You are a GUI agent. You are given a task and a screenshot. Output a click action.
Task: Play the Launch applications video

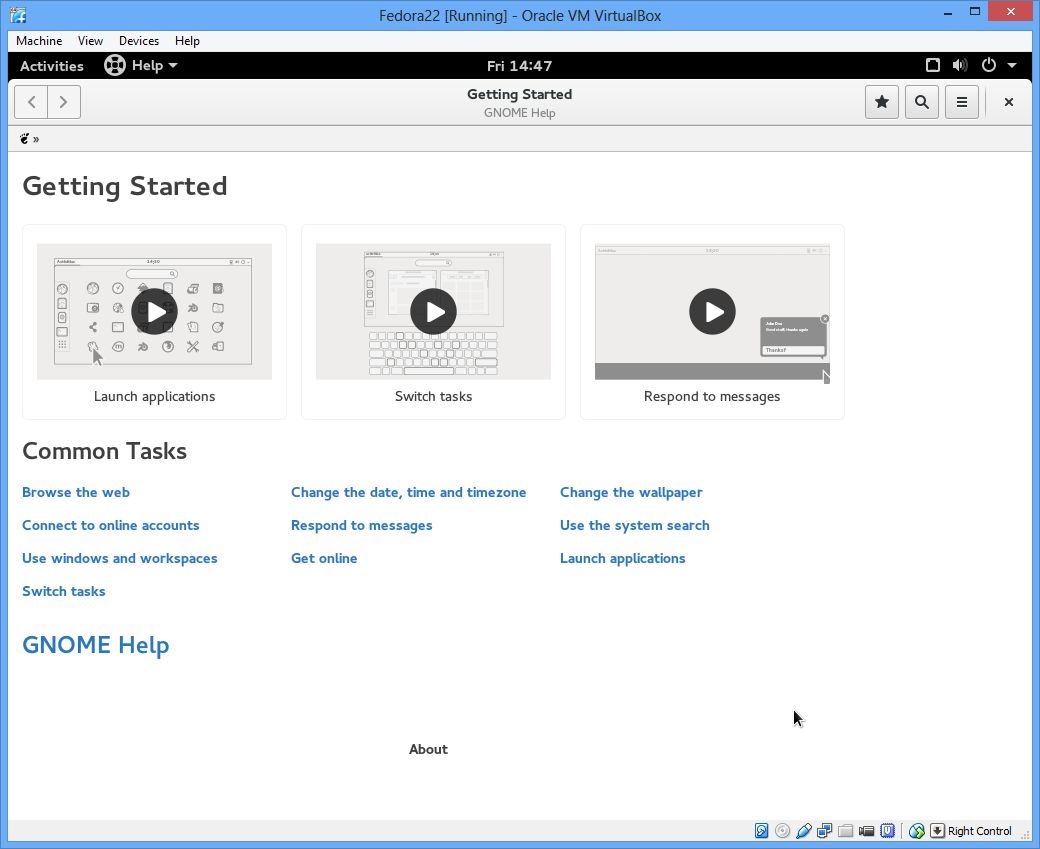[x=155, y=312]
